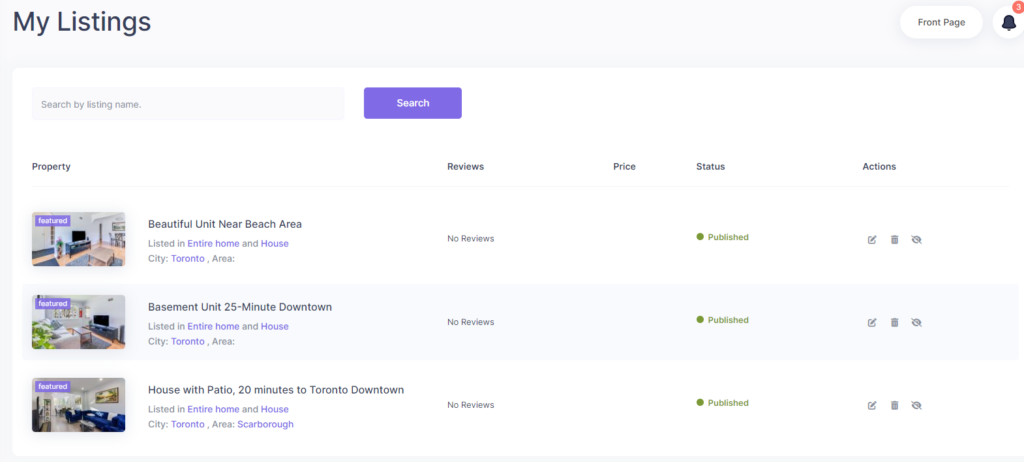
Task: Toggle visibility of House with Patio listing
Action: click(916, 405)
